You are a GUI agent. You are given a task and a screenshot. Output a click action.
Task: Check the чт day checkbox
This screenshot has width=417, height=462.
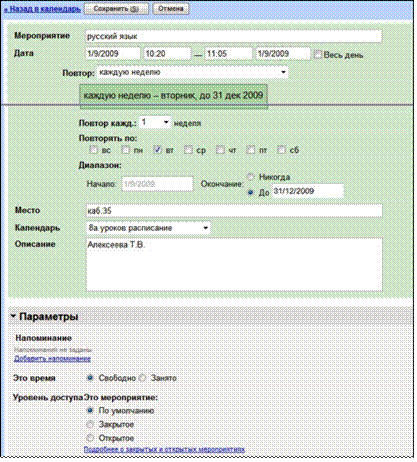click(x=220, y=150)
